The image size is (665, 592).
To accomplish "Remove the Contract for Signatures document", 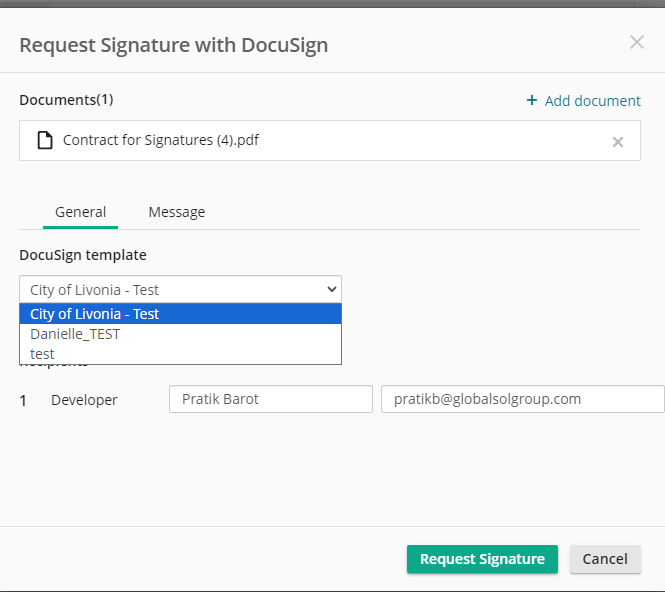I will point(618,142).
